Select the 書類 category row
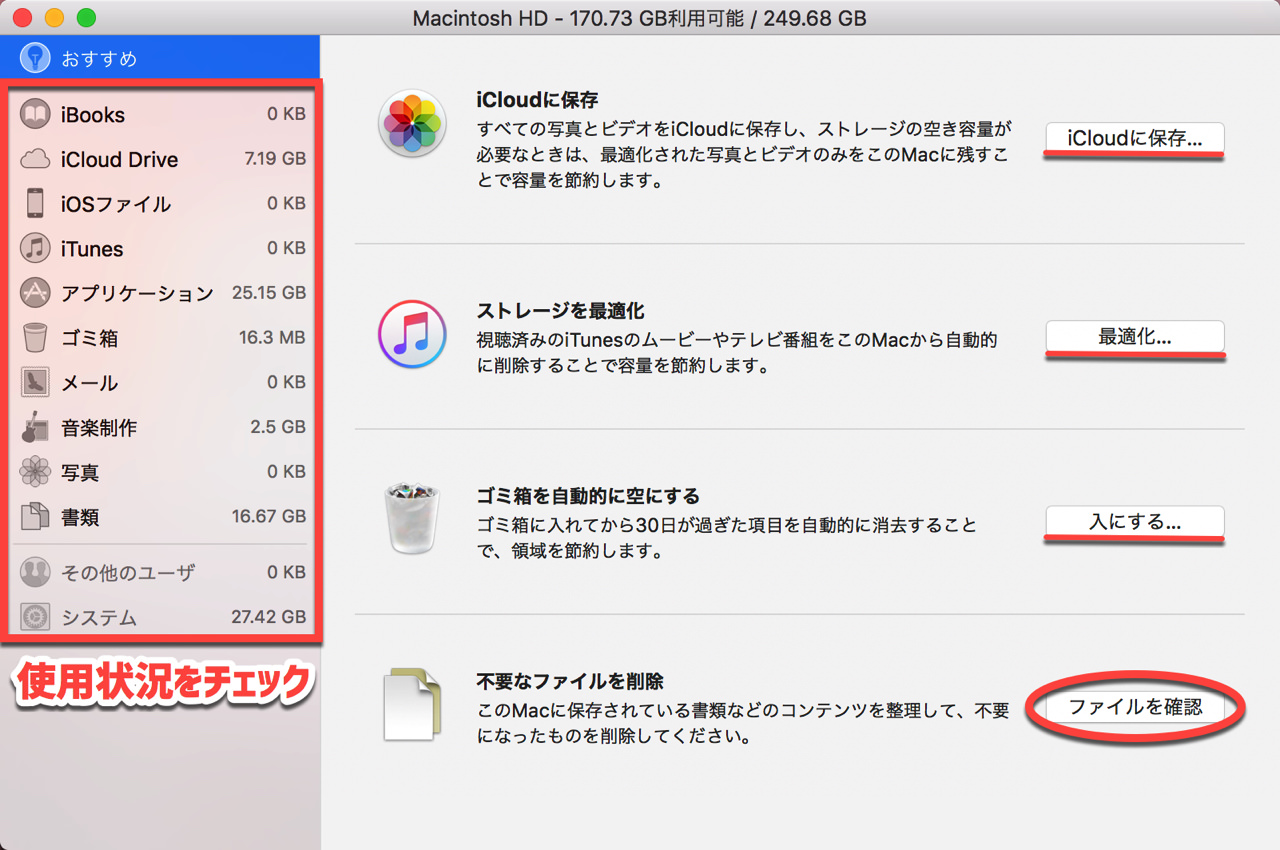 coord(162,517)
